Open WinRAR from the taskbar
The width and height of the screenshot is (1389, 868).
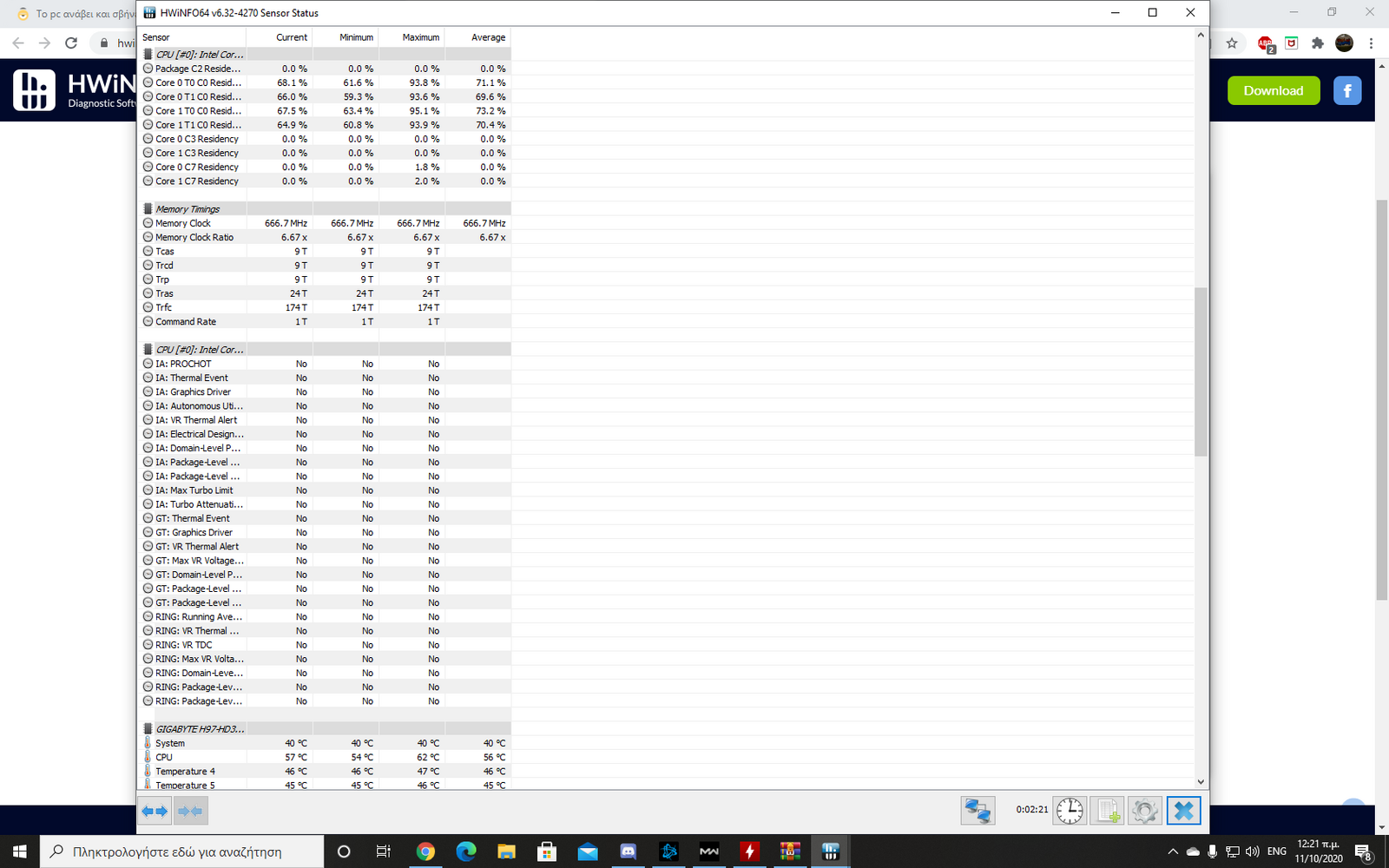790,852
